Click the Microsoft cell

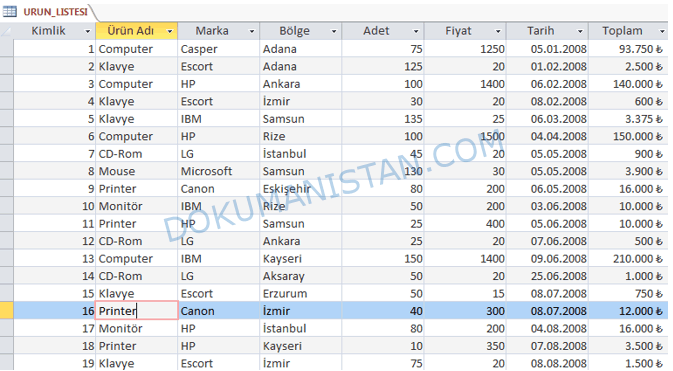coord(218,171)
